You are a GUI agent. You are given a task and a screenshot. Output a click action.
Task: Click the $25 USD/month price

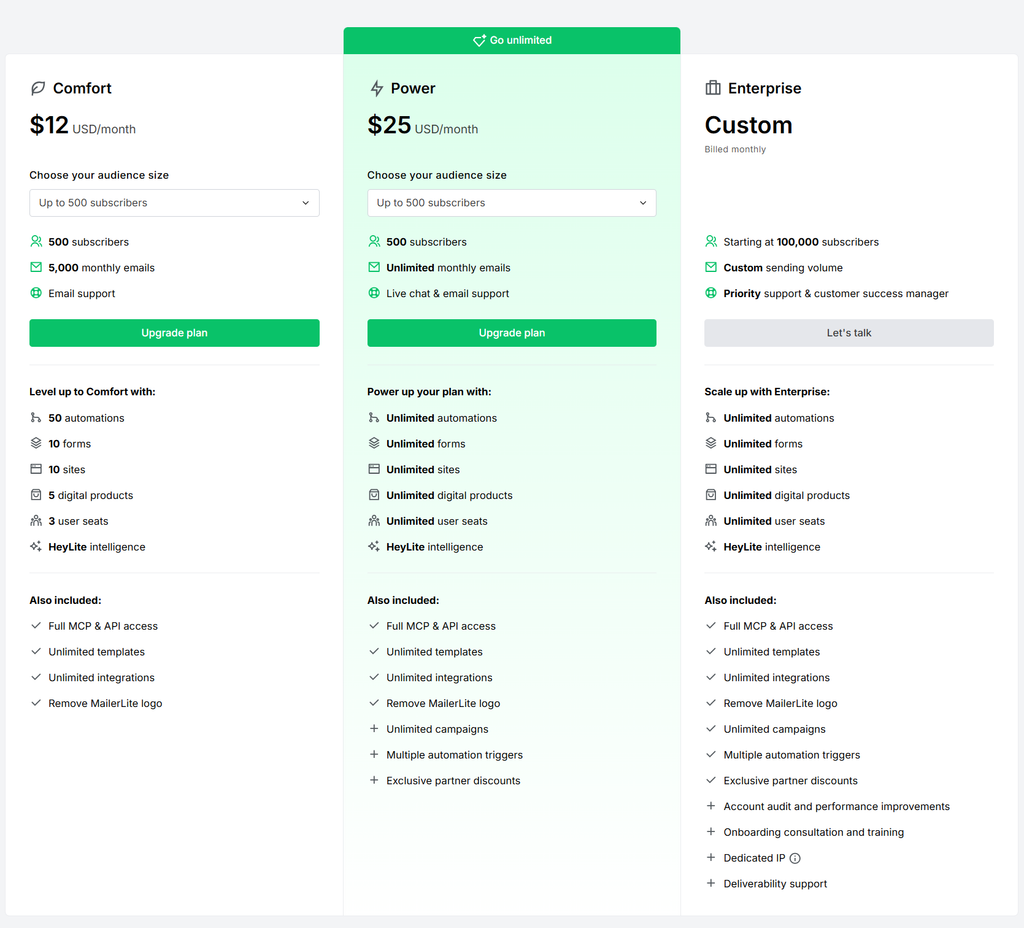(x=423, y=125)
